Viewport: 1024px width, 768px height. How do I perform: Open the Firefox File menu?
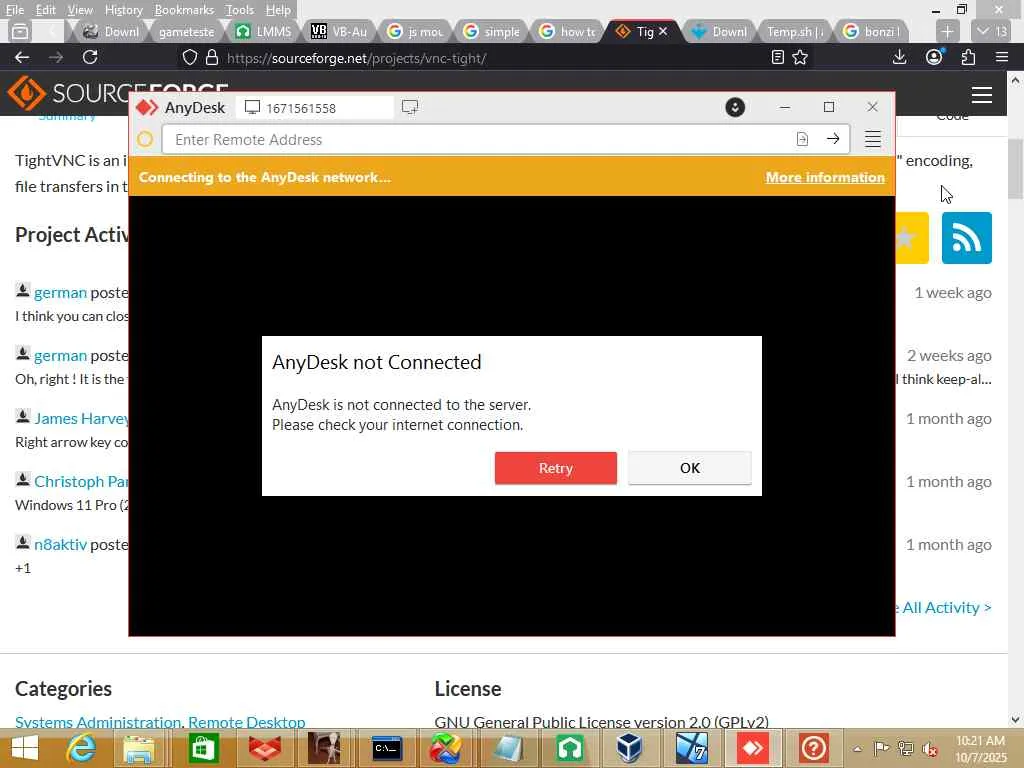14,10
